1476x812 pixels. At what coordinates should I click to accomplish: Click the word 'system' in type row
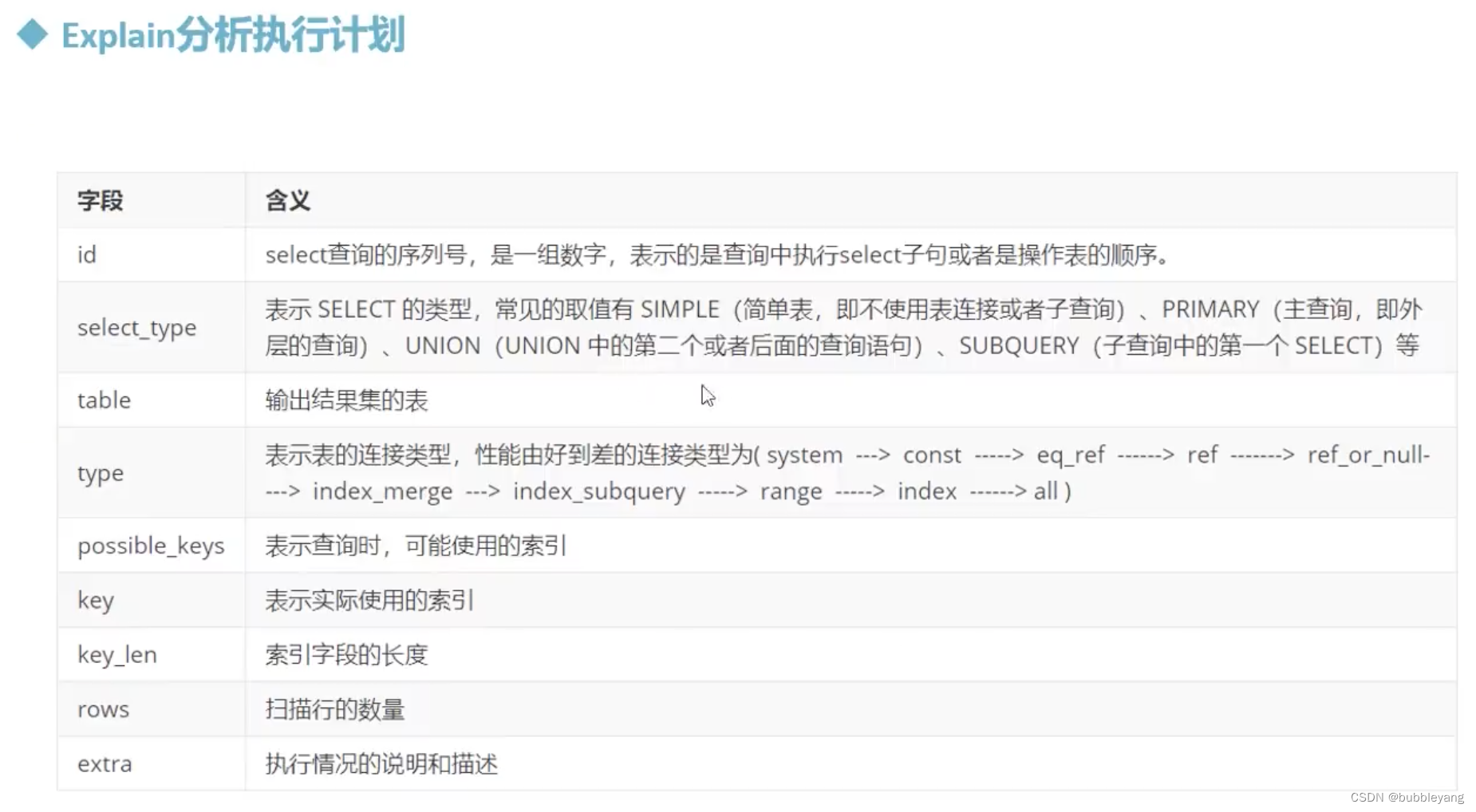(804, 455)
